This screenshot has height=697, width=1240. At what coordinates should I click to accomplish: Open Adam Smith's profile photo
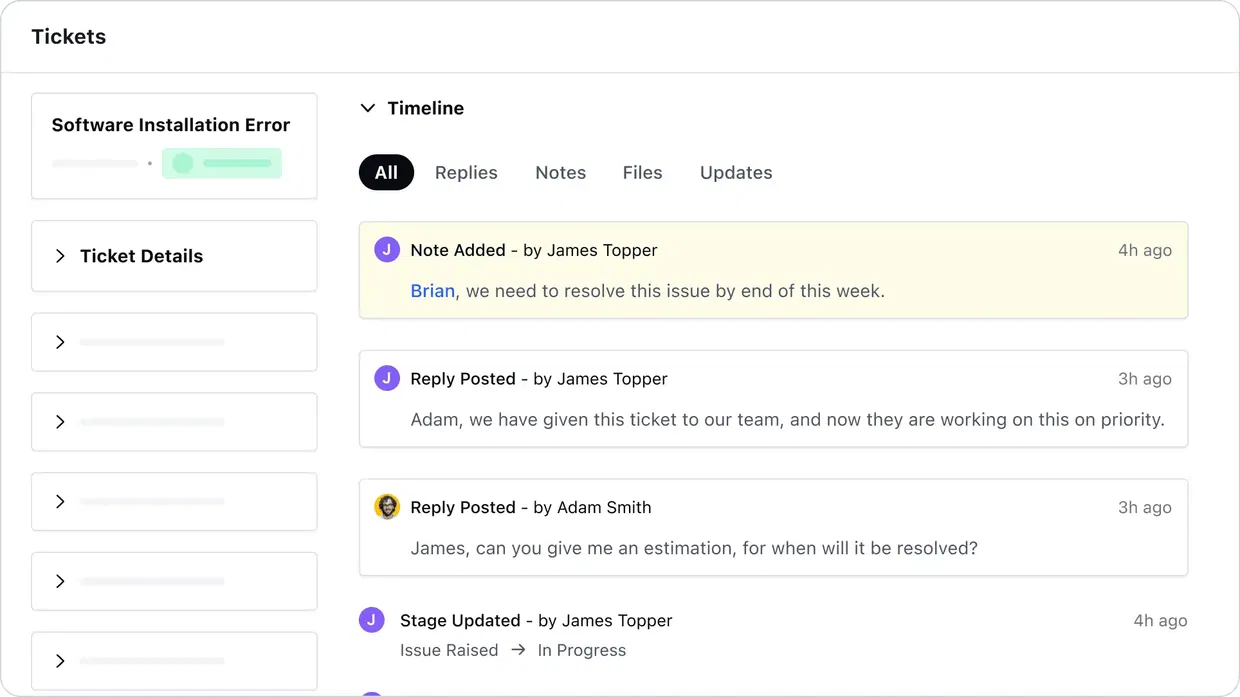[387, 507]
